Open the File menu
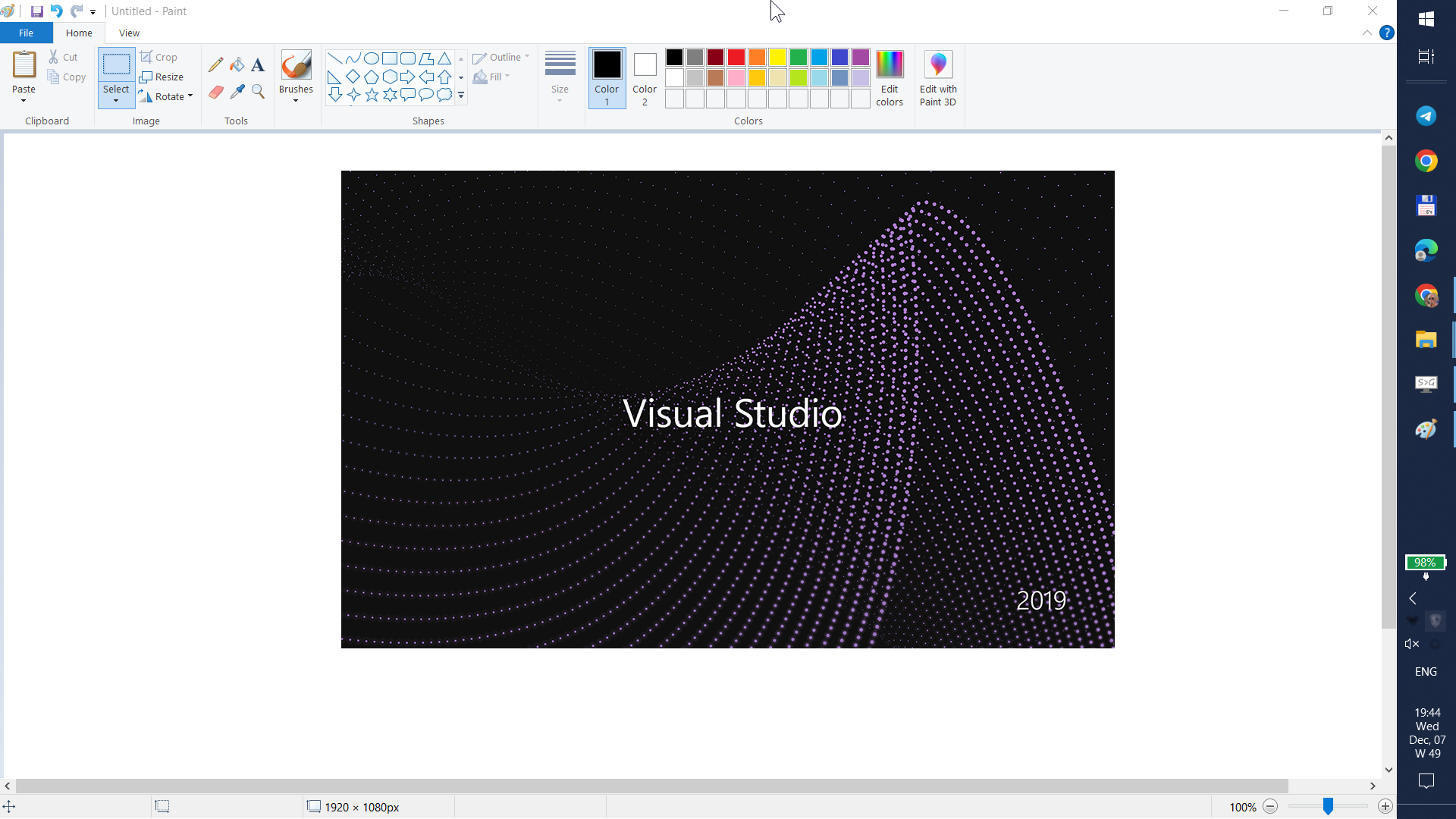This screenshot has width=1456, height=819. 26,33
